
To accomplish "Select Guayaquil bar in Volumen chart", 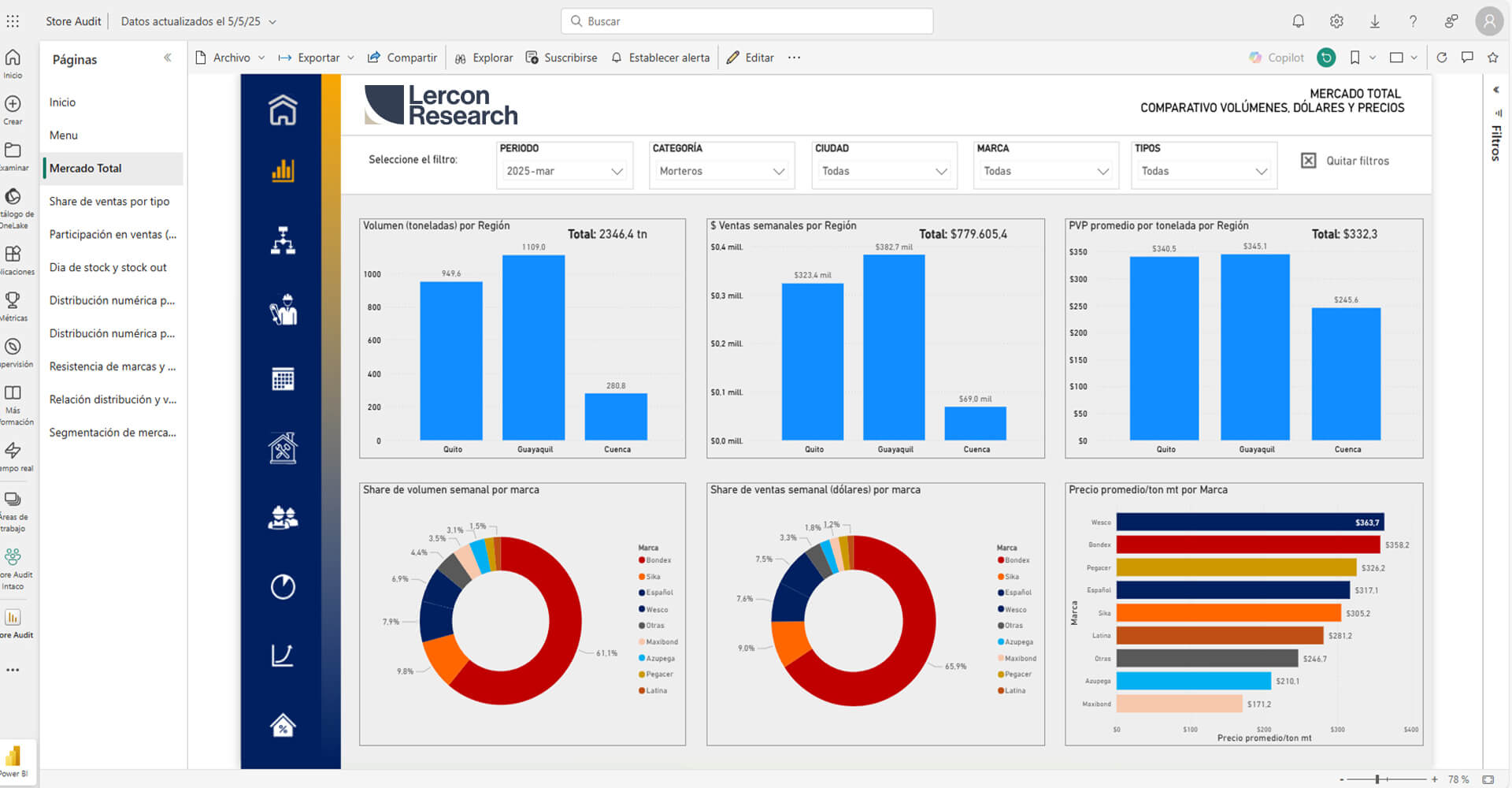I will pos(533,347).
